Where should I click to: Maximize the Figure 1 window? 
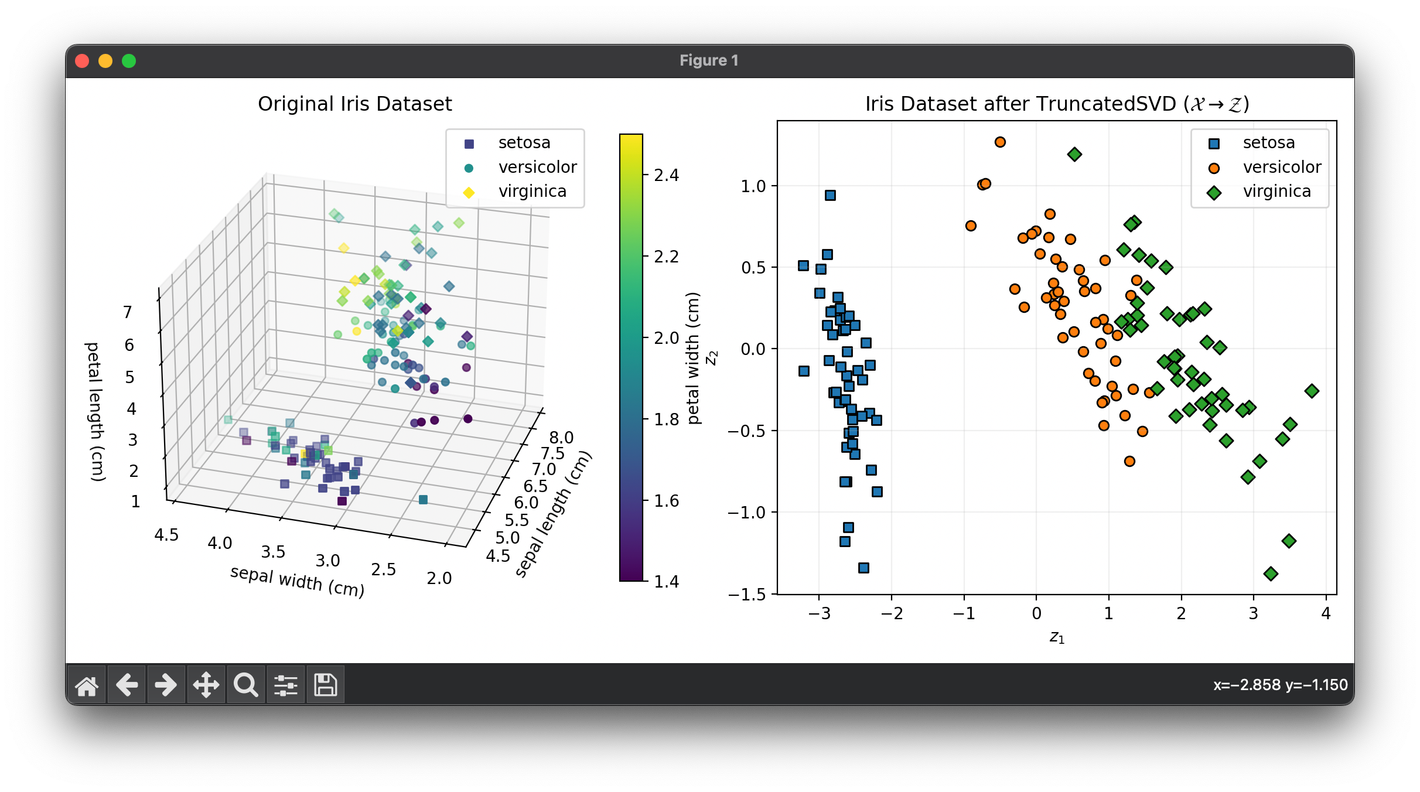128,61
